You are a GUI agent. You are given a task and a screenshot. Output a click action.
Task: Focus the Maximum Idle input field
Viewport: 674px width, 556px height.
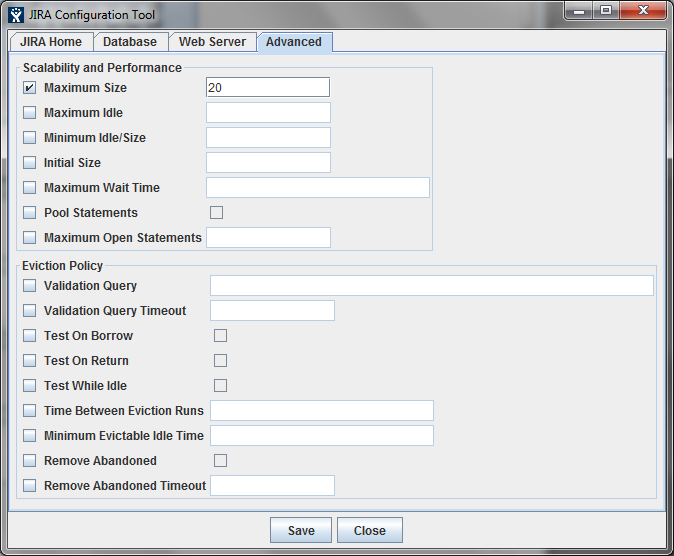(x=268, y=113)
